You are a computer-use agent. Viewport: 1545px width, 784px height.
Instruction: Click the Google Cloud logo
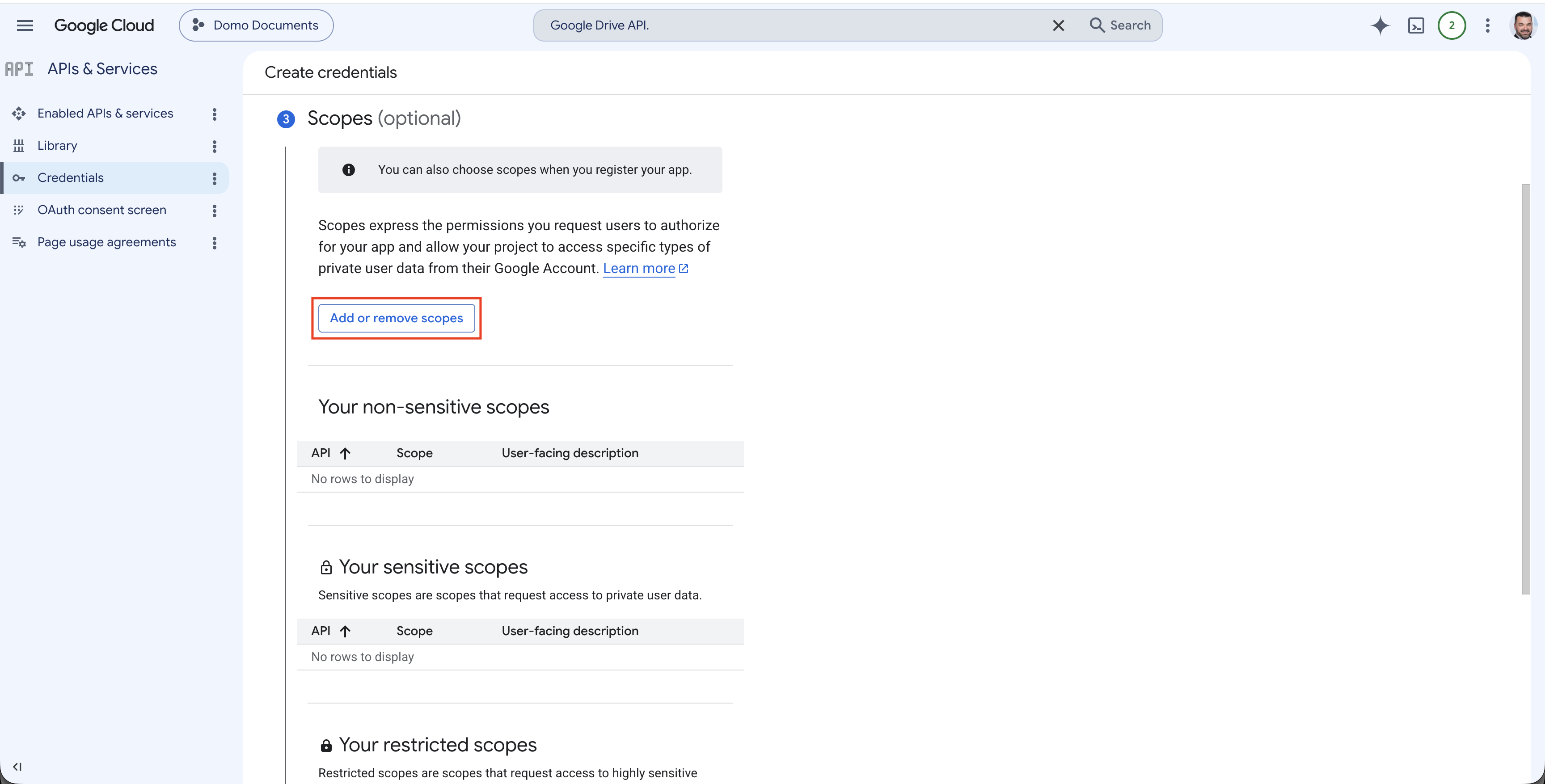click(104, 25)
